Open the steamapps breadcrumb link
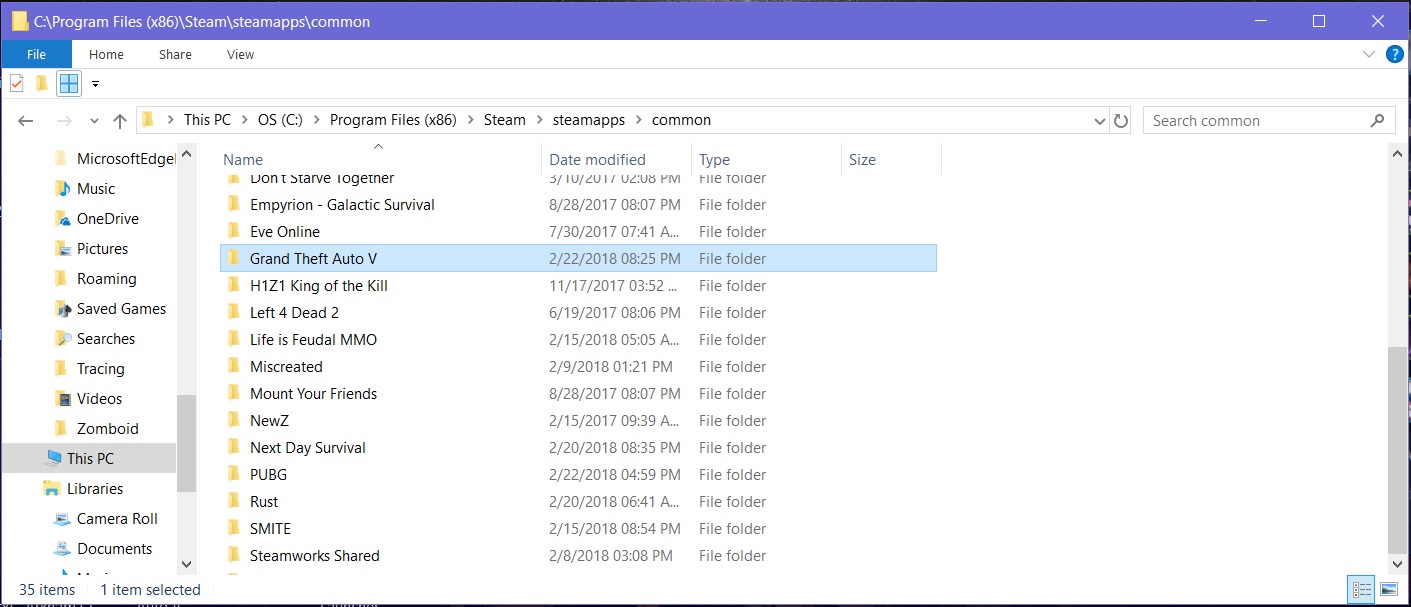 coord(588,119)
